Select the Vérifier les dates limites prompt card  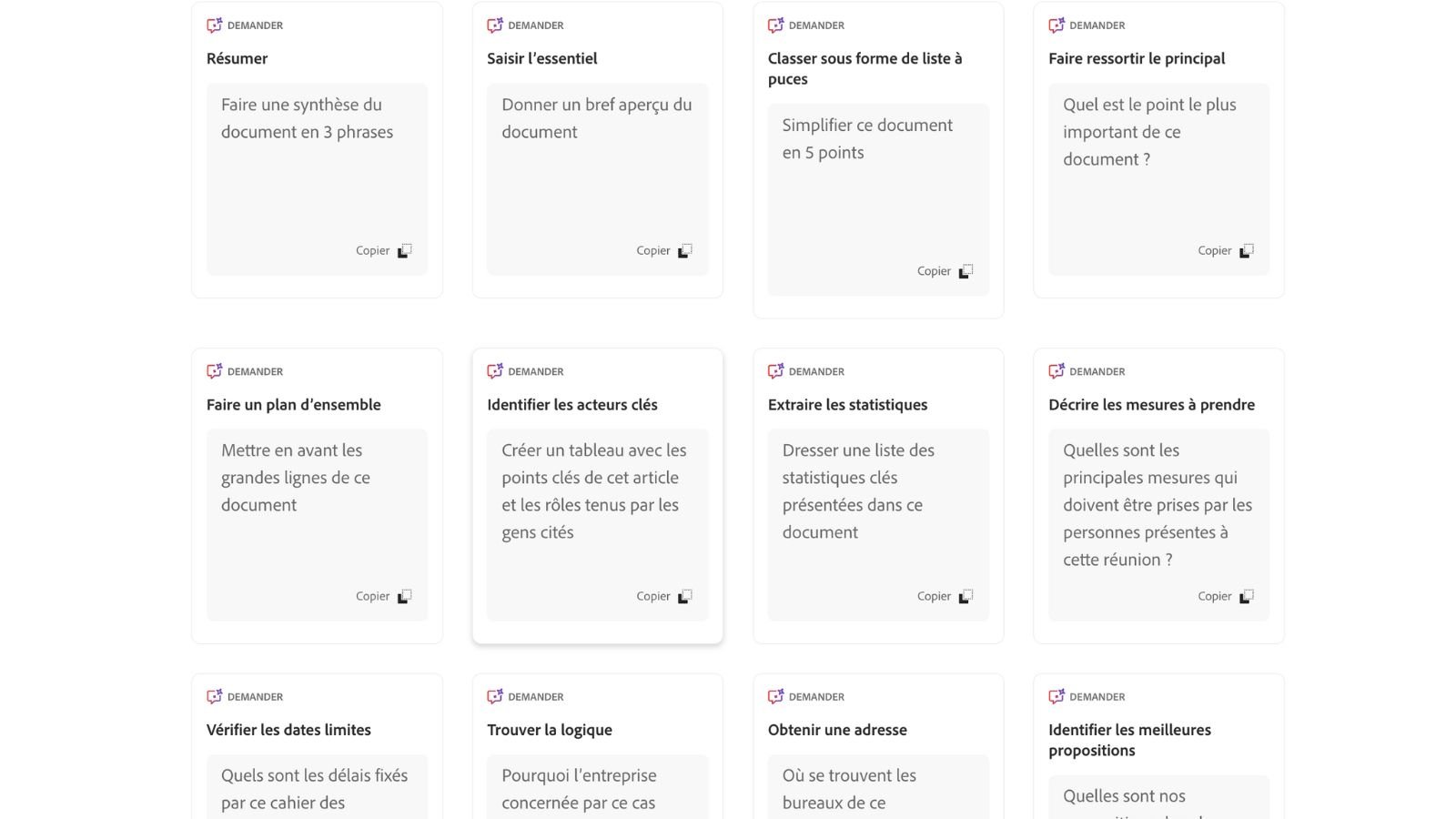tap(317, 746)
